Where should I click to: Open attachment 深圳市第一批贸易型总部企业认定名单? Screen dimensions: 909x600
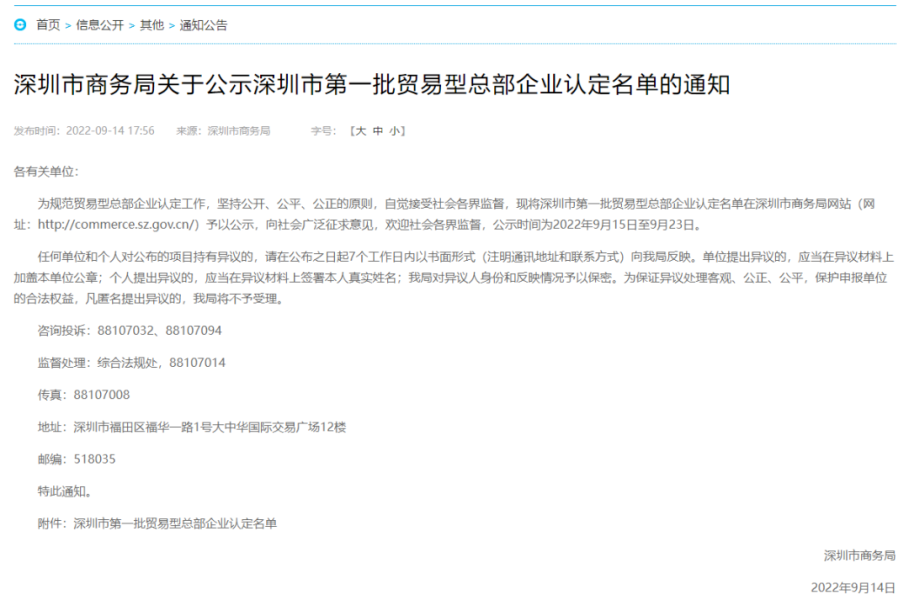[x=175, y=523]
